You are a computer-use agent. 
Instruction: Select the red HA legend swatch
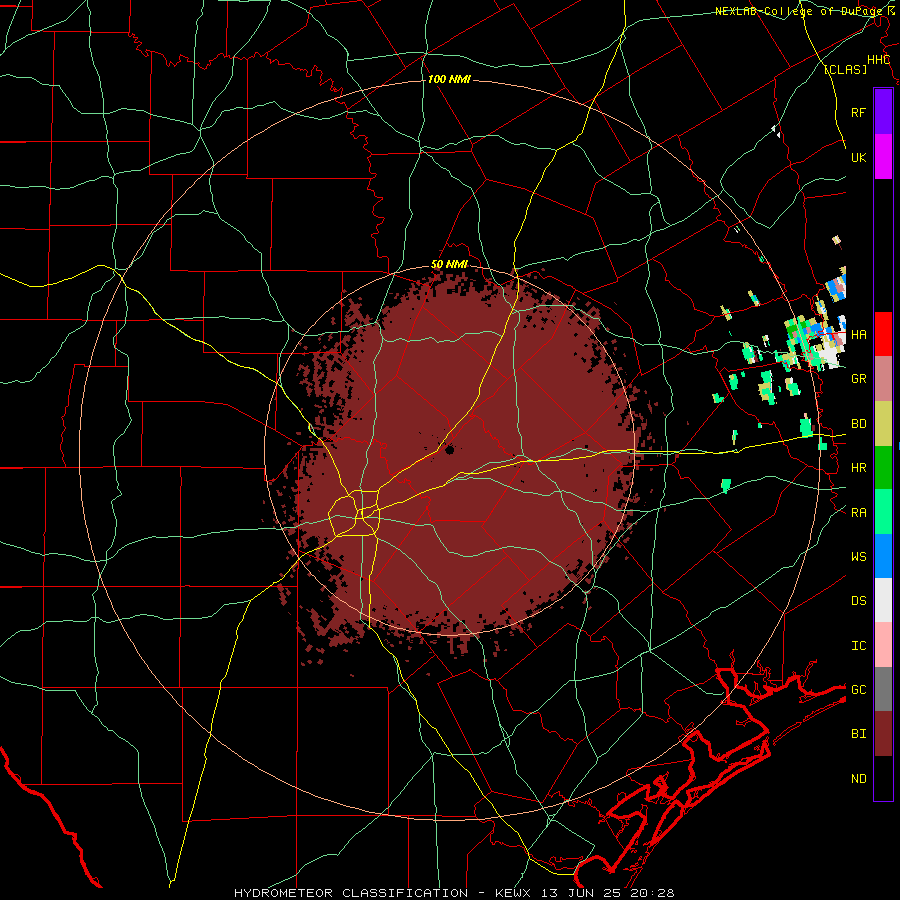pyautogui.click(x=883, y=334)
